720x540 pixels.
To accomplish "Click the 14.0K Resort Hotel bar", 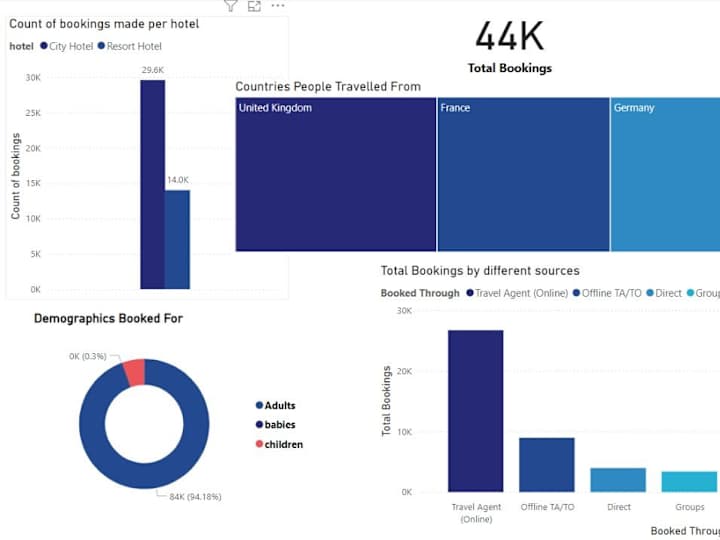I will 177,240.
